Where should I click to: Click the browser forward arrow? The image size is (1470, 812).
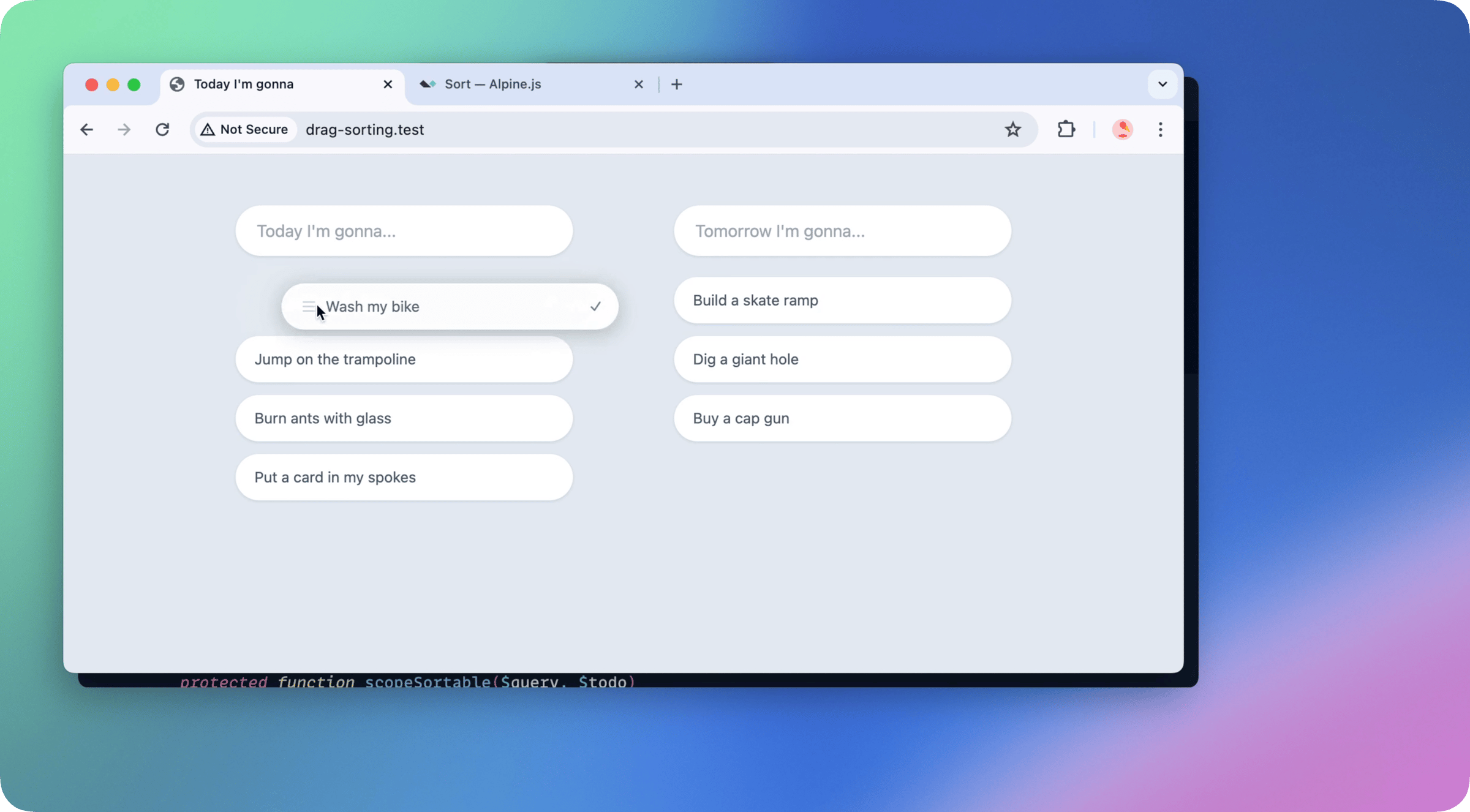pos(124,129)
